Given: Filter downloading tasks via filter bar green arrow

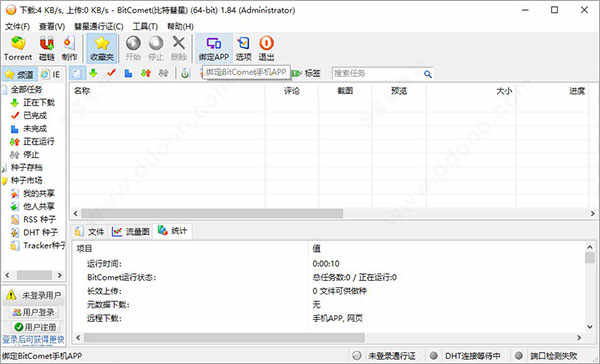Looking at the screenshot, I should 93,73.
